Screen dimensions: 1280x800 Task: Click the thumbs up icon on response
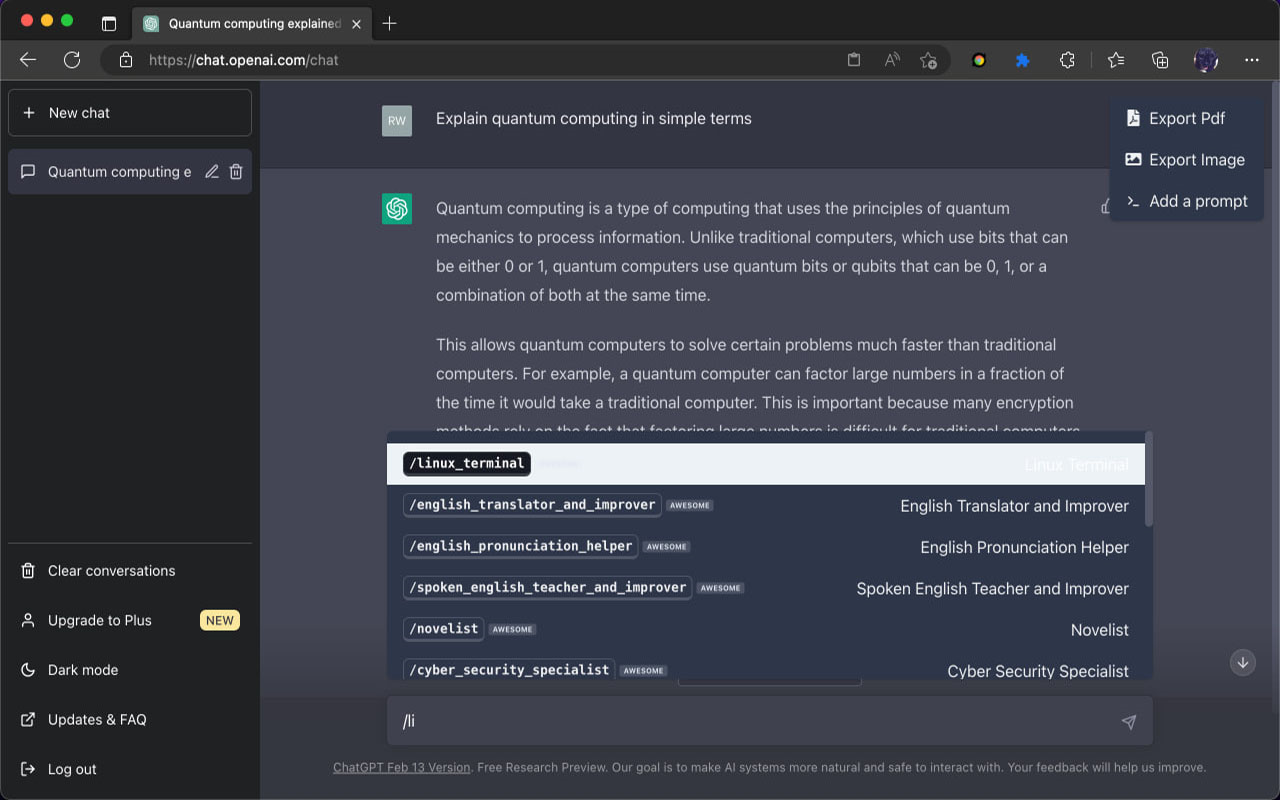click(x=1105, y=208)
